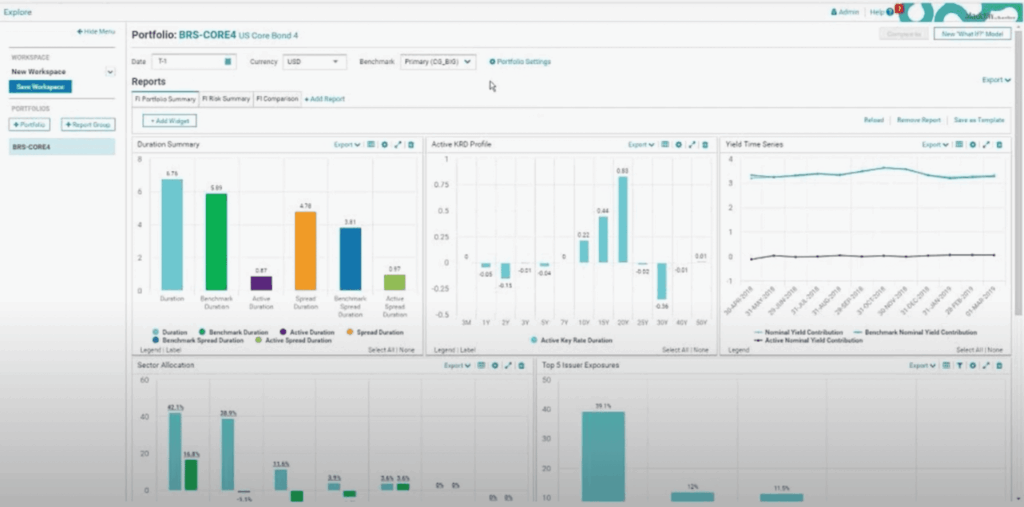Delete the Duration Summary widget
The image size is (1024, 507).
(410, 145)
